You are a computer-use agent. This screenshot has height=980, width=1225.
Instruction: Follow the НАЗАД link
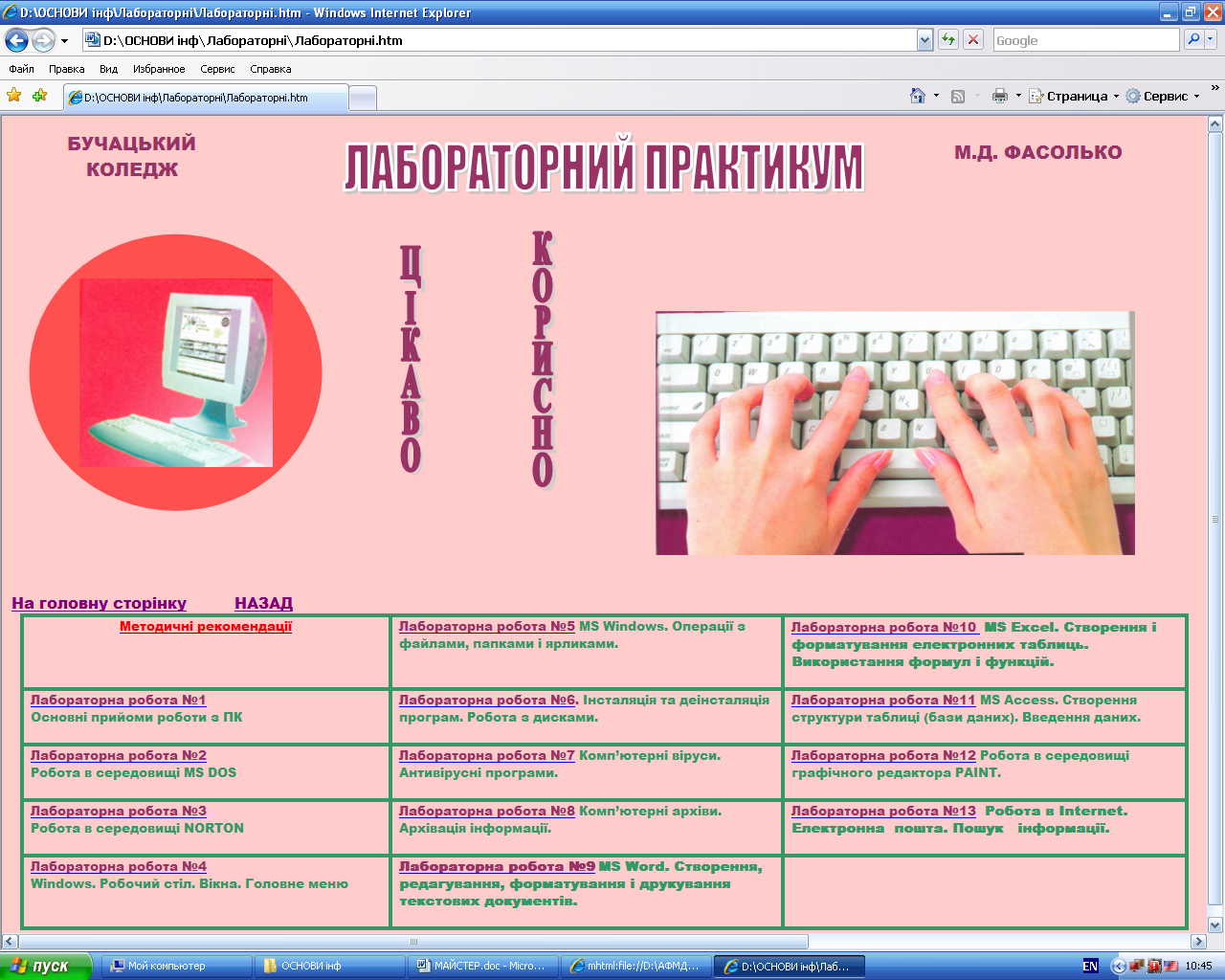pos(263,603)
